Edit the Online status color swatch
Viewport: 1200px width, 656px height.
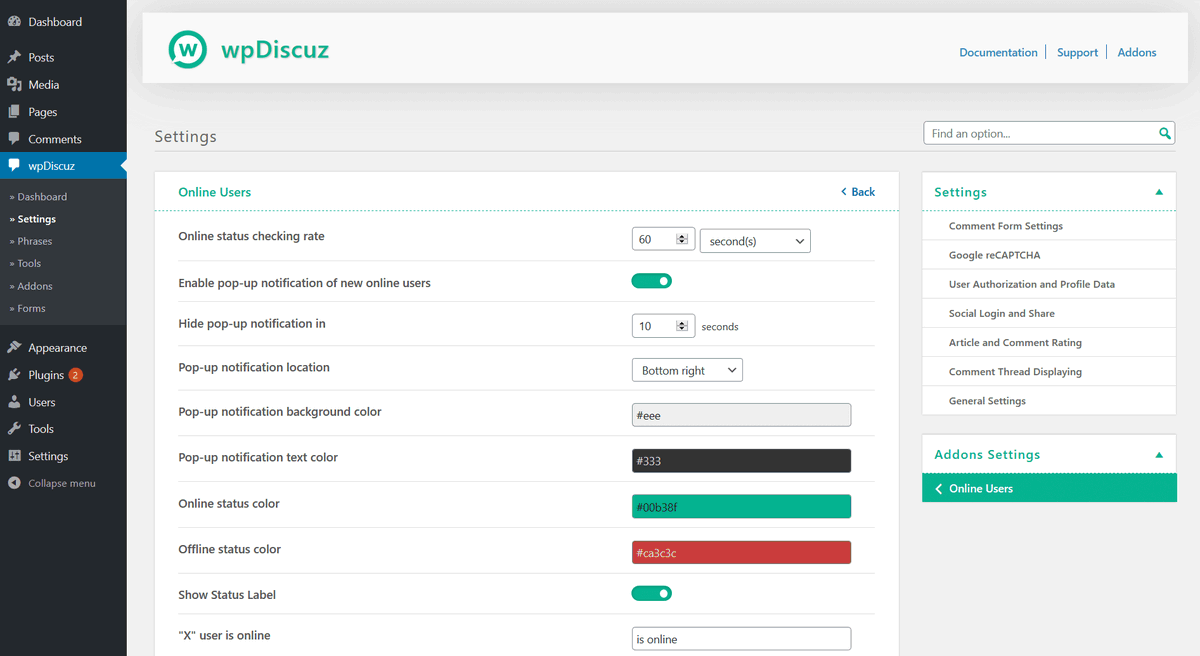(741, 506)
